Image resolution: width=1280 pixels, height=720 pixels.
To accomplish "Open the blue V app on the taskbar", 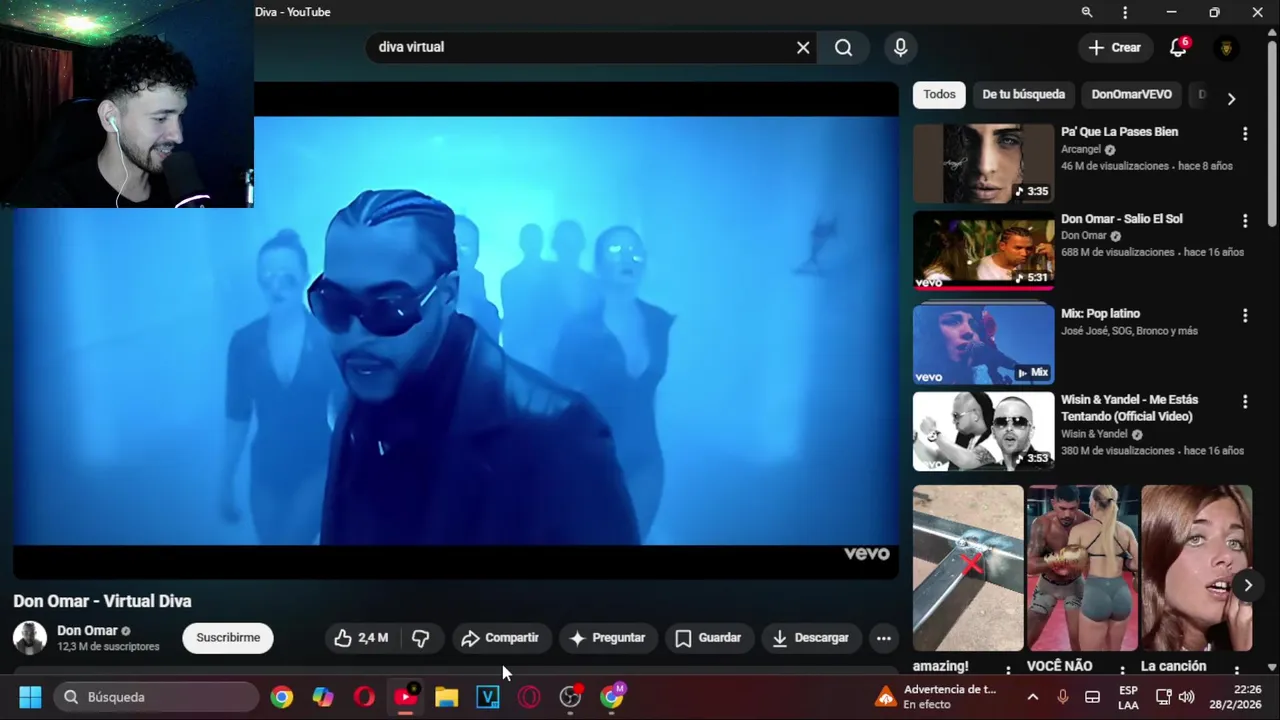I will pos(488,697).
